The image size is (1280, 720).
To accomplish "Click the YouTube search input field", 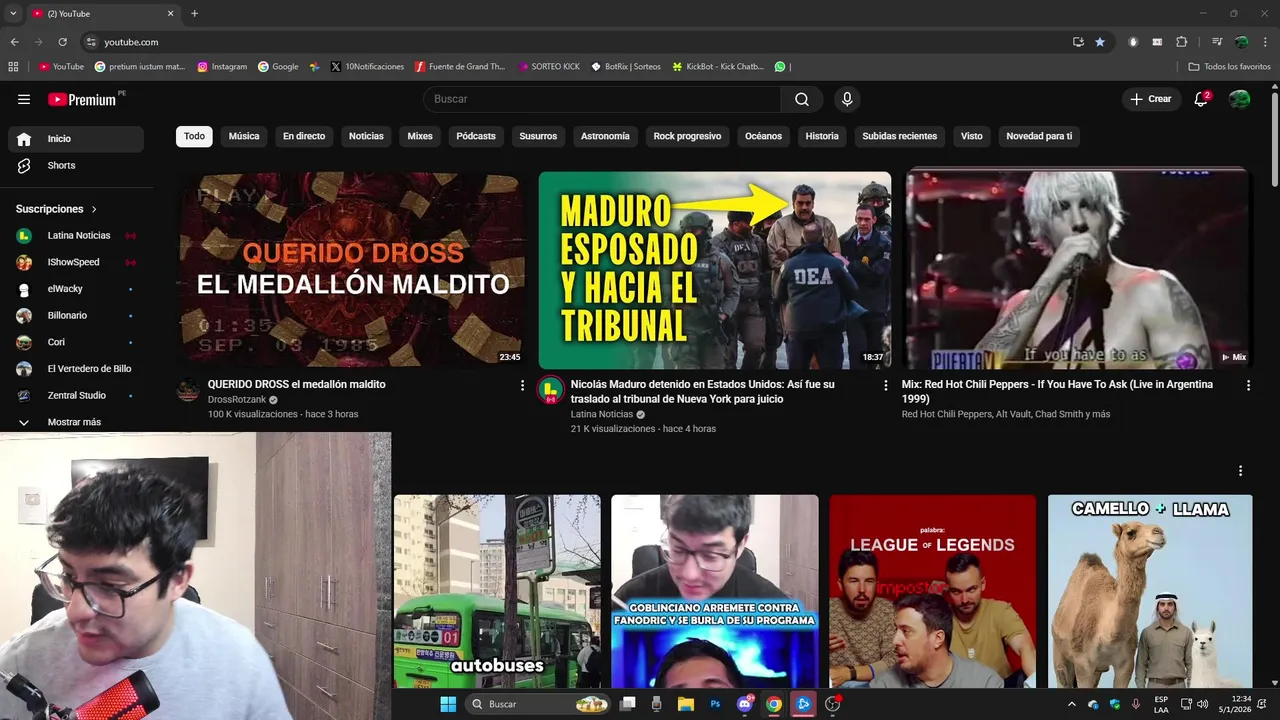I will point(602,99).
